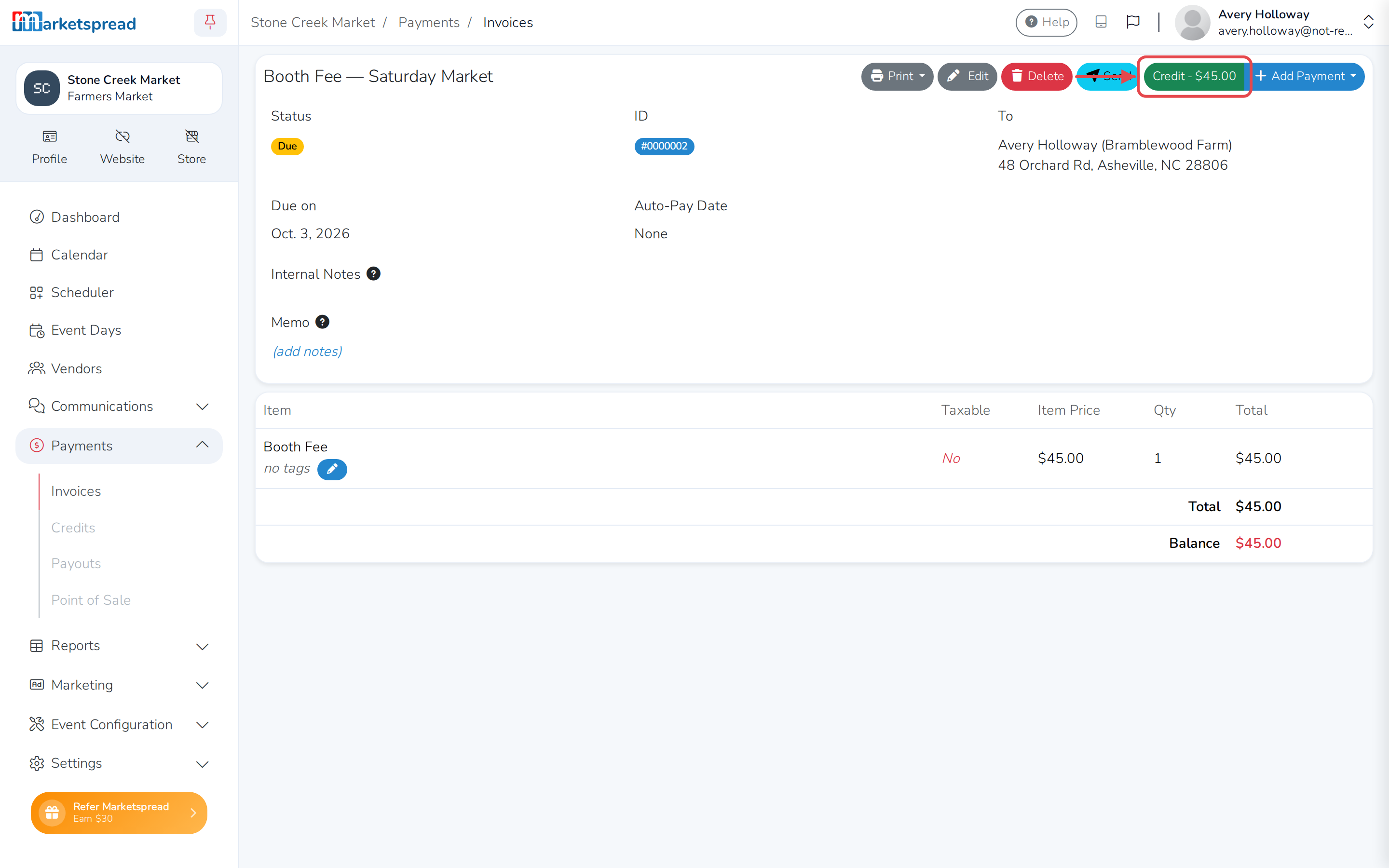
Task: Open the Store icon shortcut
Action: coord(191,147)
